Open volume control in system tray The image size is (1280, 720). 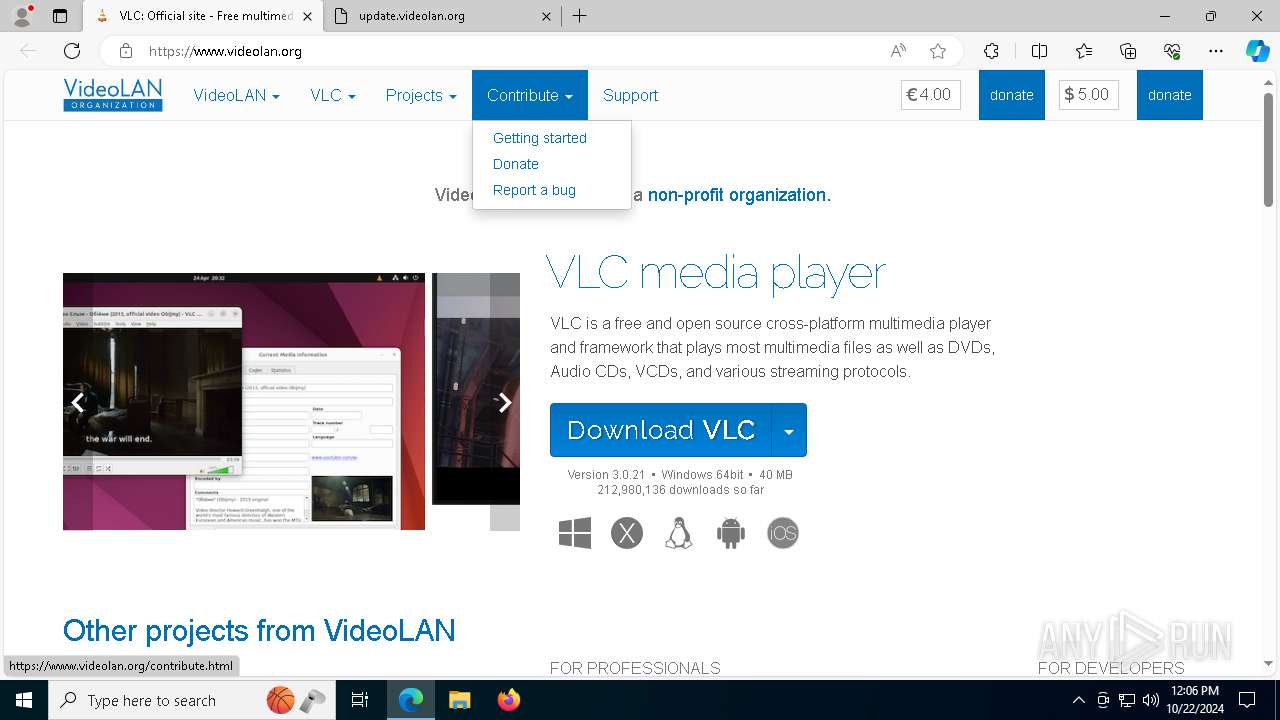pyautogui.click(x=1151, y=700)
